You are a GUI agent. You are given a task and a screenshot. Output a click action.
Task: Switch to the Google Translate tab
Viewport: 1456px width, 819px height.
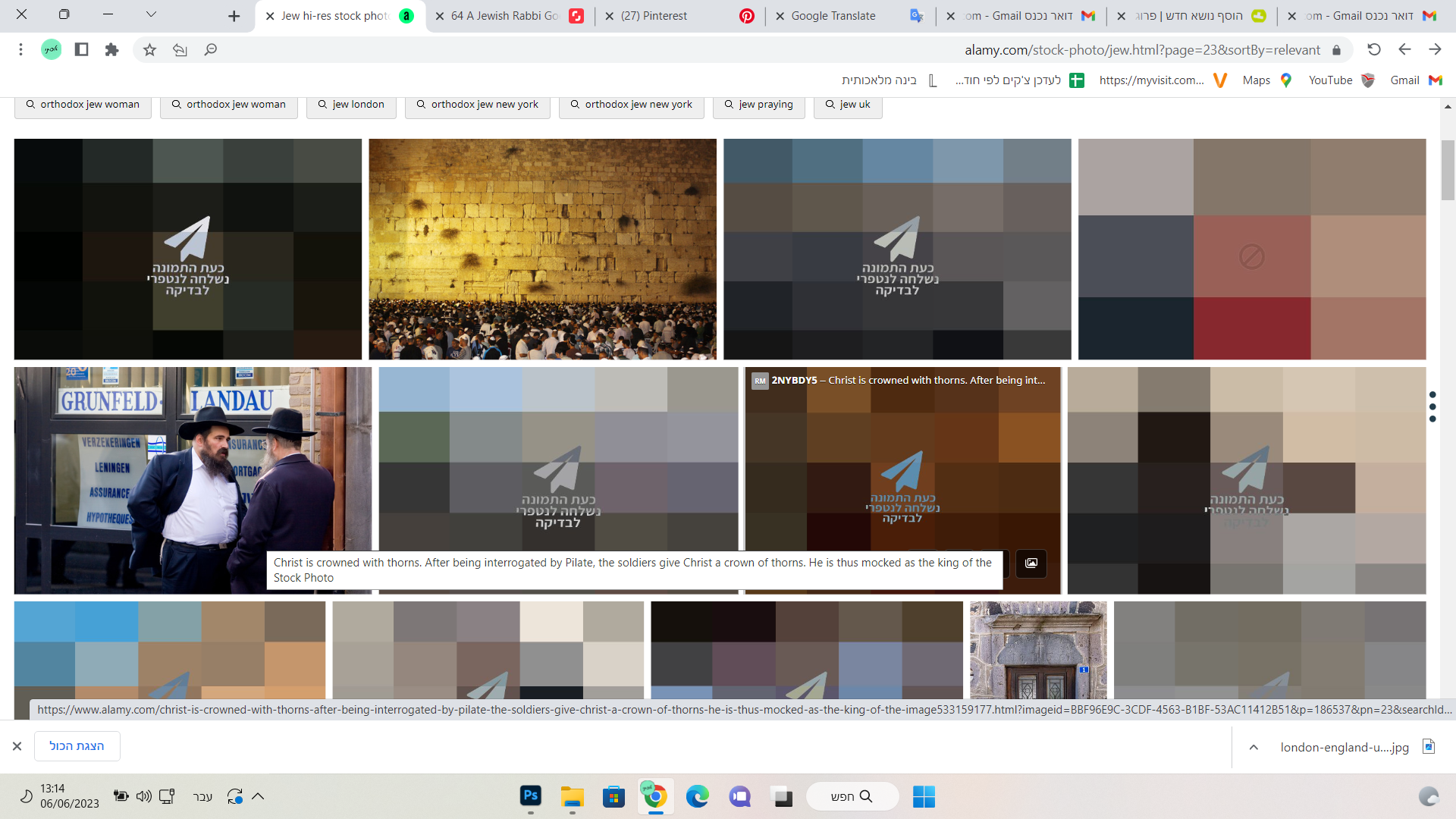coord(833,16)
